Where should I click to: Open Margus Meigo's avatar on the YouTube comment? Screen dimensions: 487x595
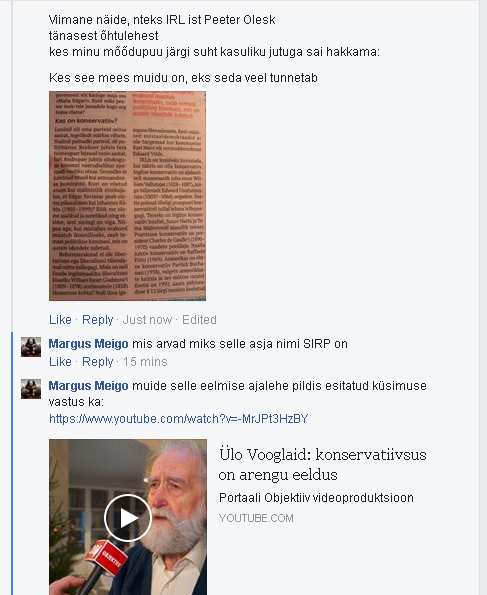point(31,389)
